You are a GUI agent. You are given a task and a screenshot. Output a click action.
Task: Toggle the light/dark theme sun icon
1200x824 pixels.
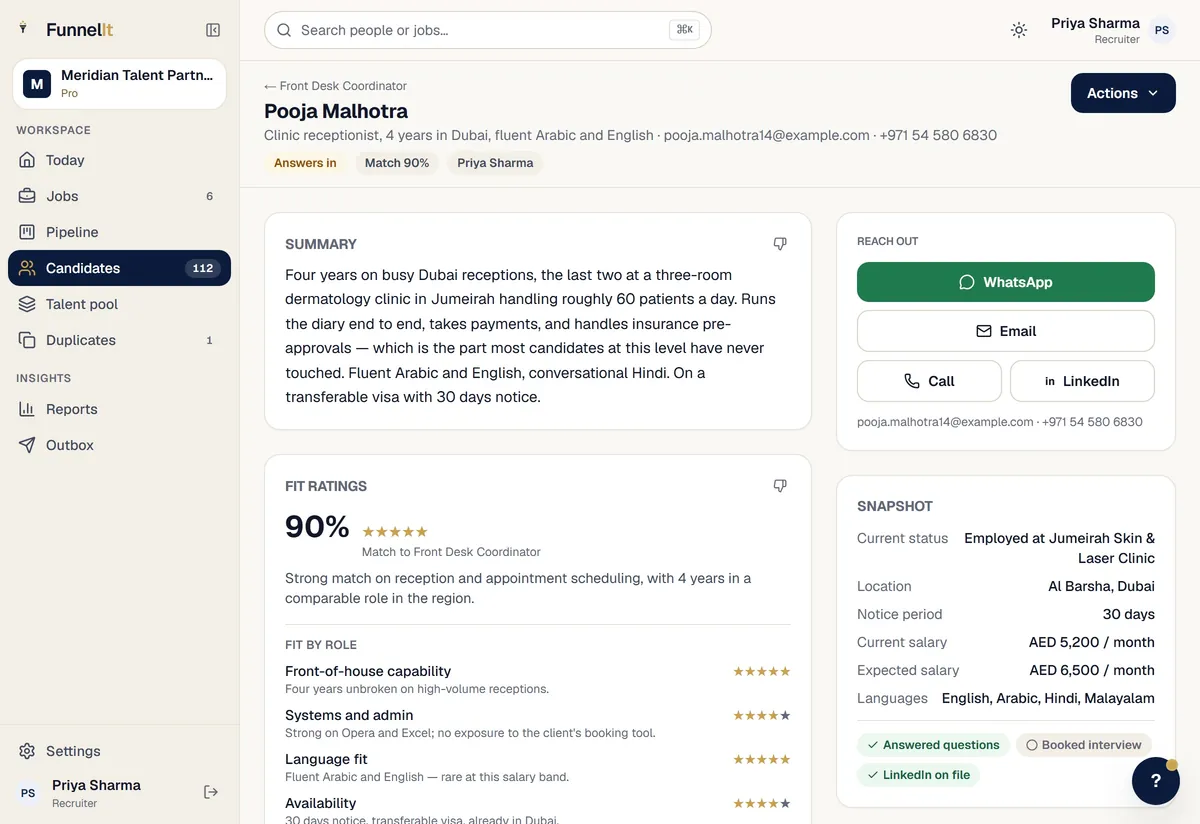(1019, 30)
